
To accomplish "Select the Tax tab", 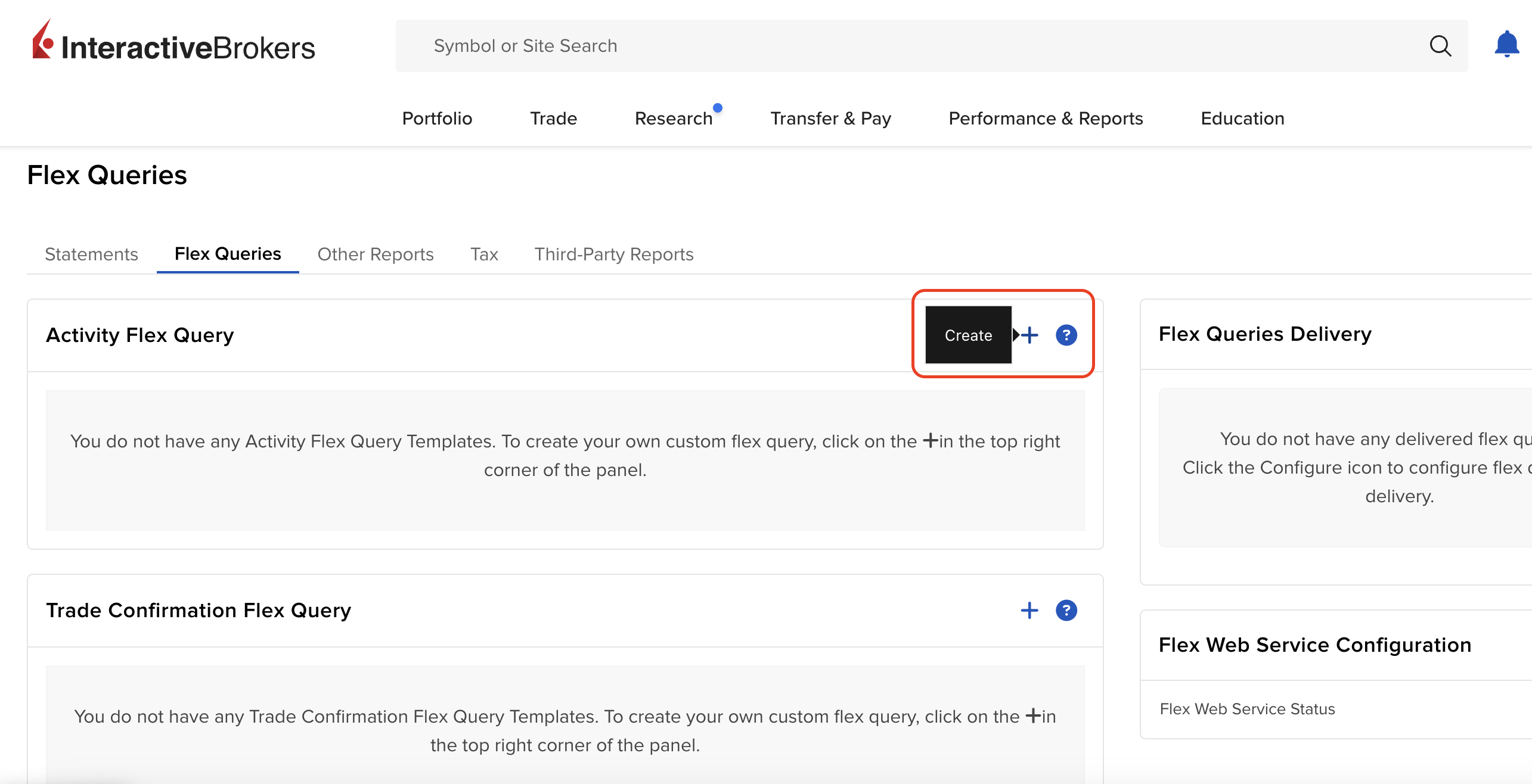I will tap(484, 254).
